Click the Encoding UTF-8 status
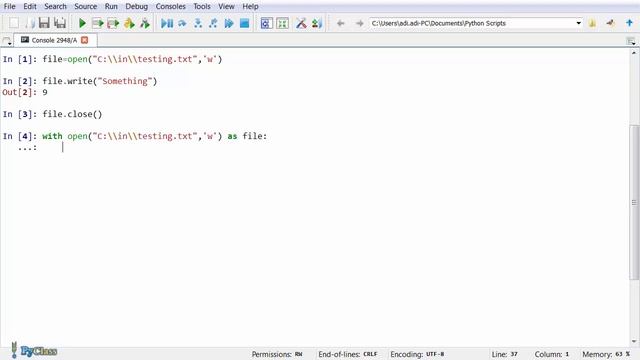Image resolution: width=640 pixels, height=360 pixels. (417, 354)
